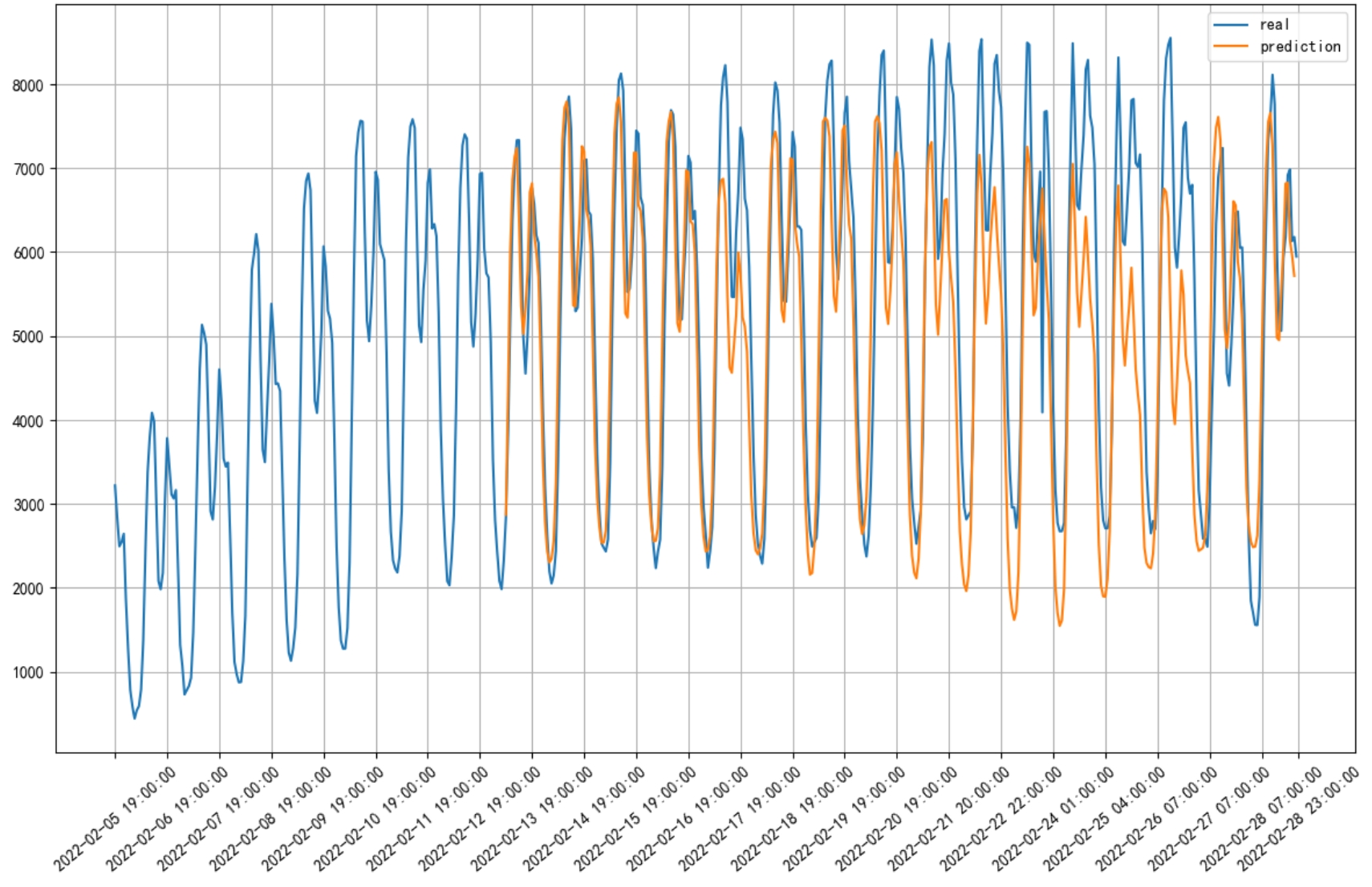Screen dimensions: 1372x887
Task: Click x-axis label 2022-02-19 19:00:00
Action: tap(845, 819)
